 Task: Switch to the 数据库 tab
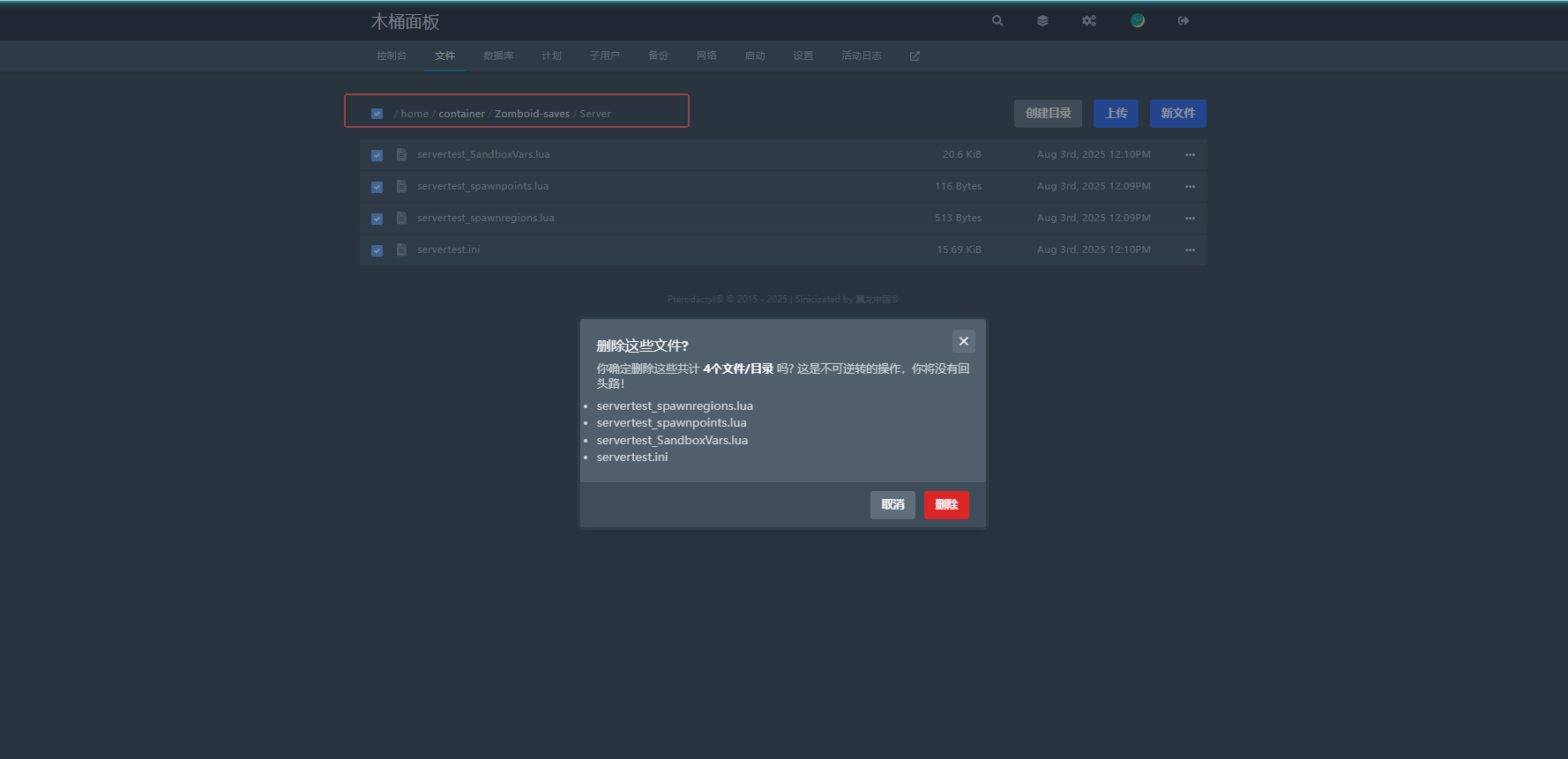click(x=498, y=56)
